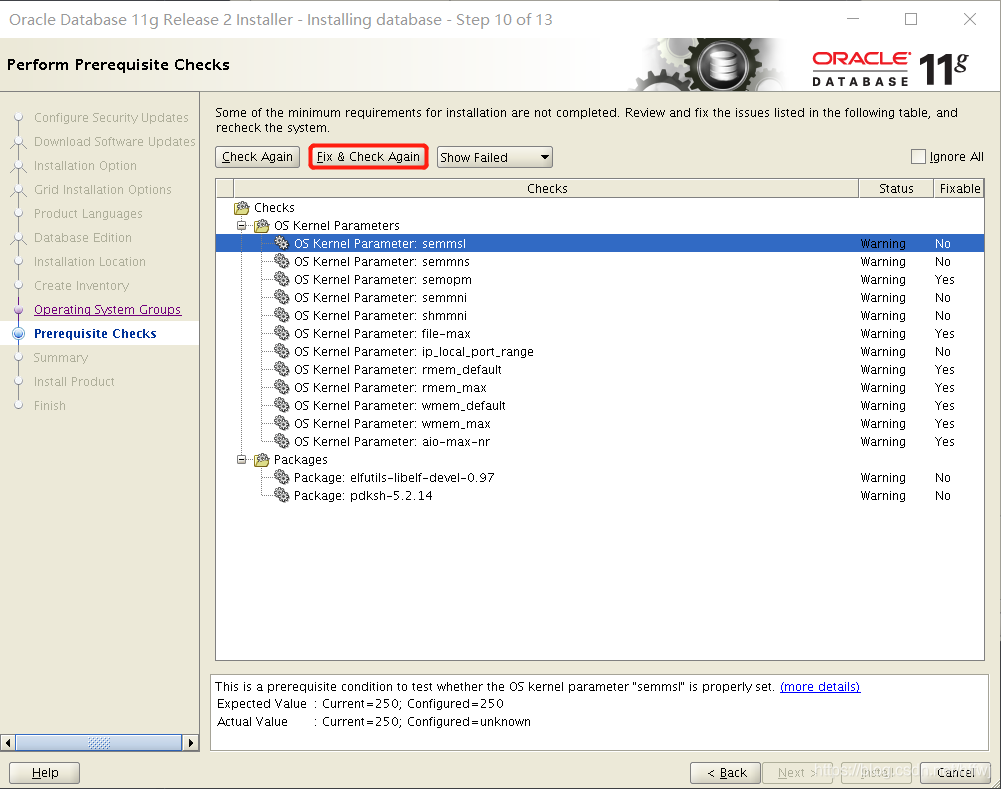
Task: Click the Back button
Action: coord(725,772)
